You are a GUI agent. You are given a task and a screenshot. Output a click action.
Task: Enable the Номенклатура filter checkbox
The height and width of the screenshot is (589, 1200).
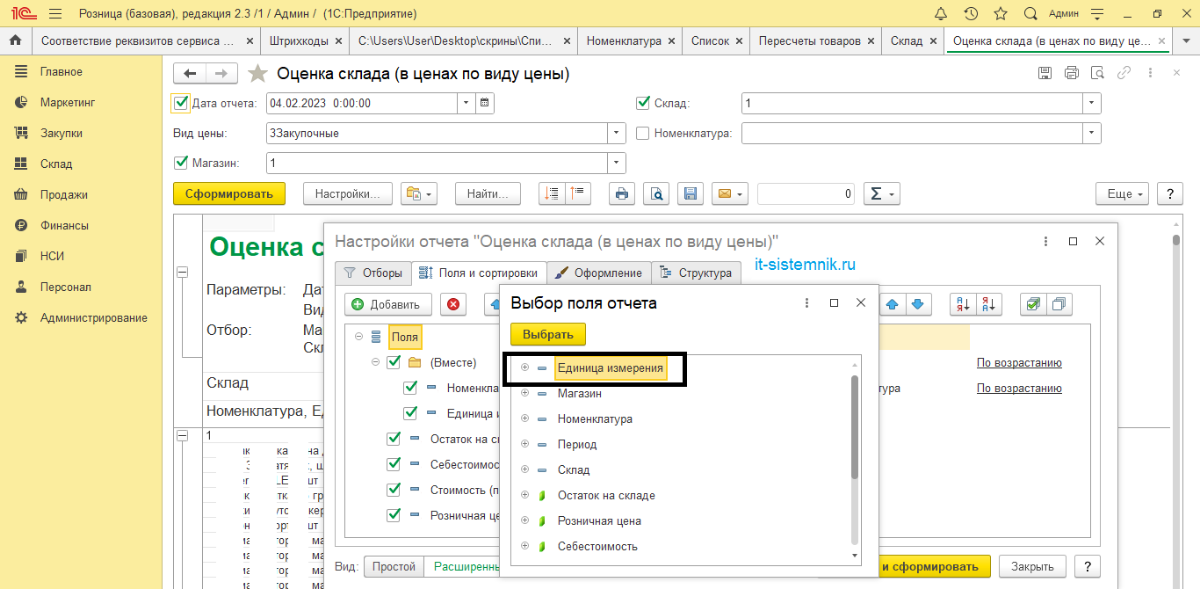click(643, 133)
